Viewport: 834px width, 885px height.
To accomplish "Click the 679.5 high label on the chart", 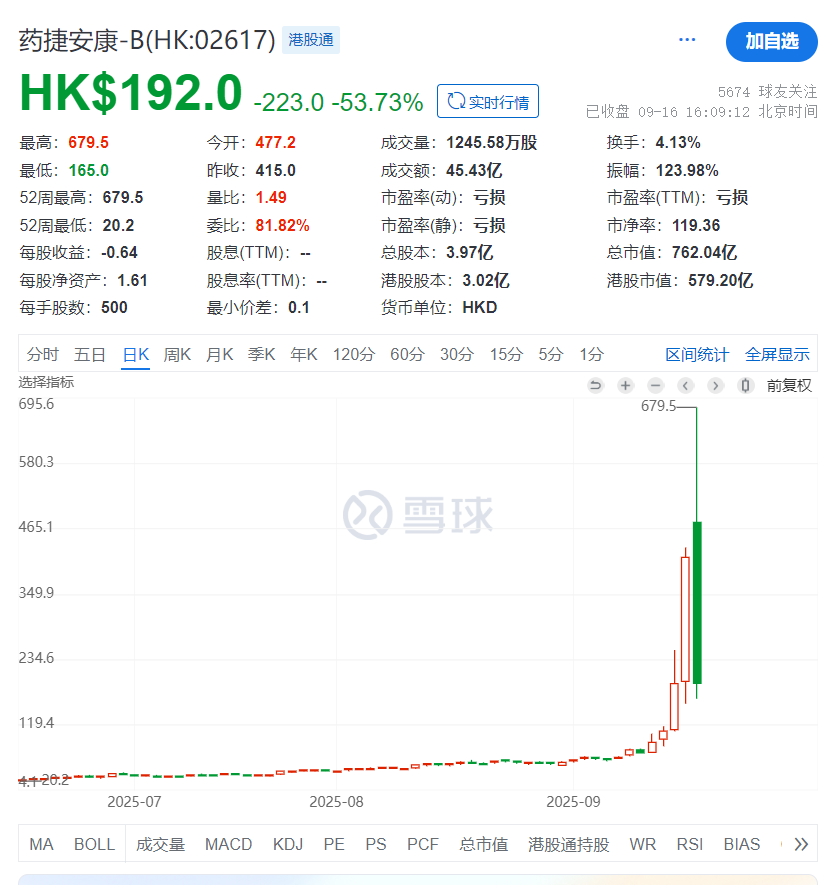I will (658, 406).
